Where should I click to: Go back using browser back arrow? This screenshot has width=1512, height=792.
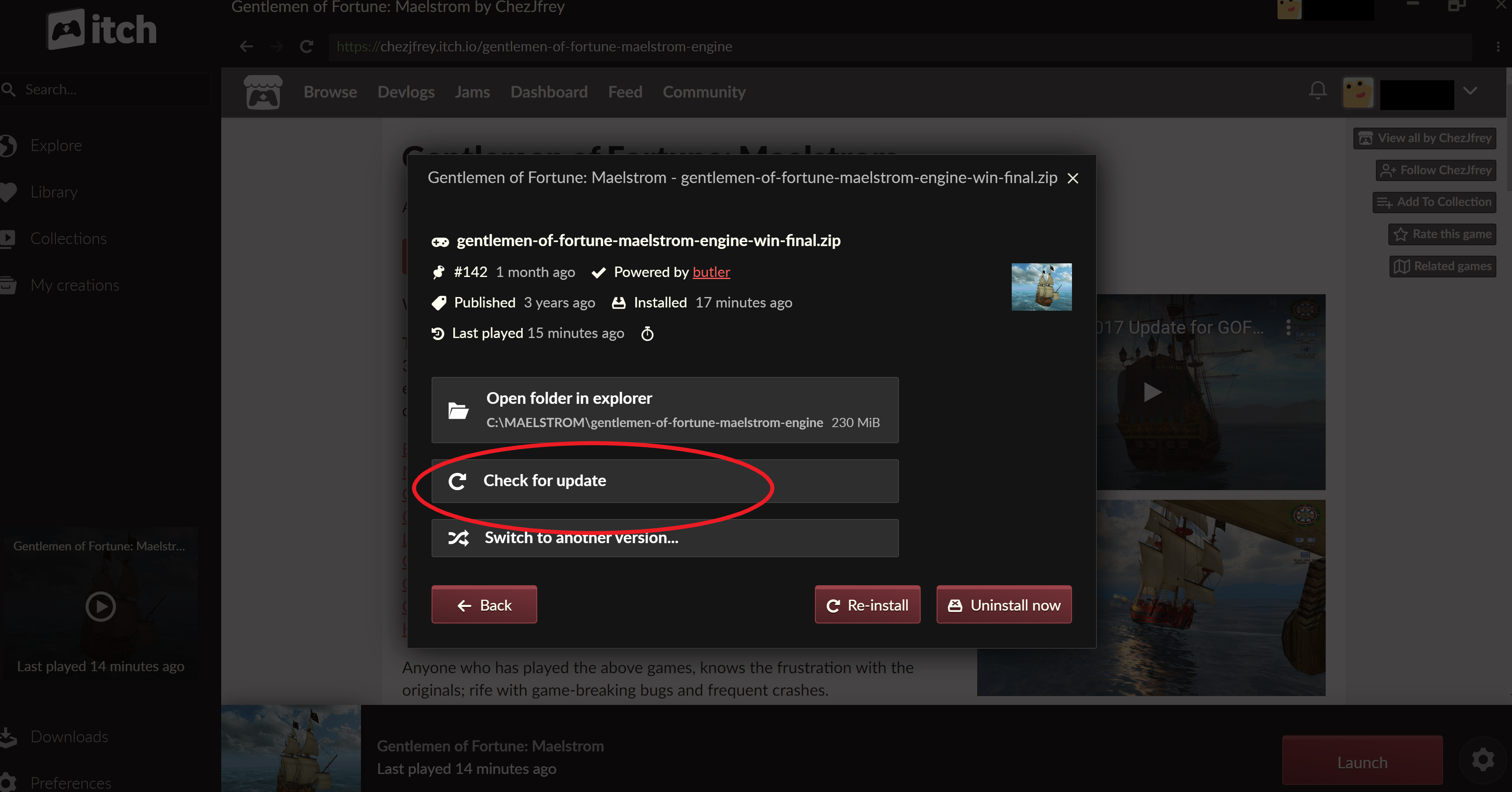pos(246,46)
